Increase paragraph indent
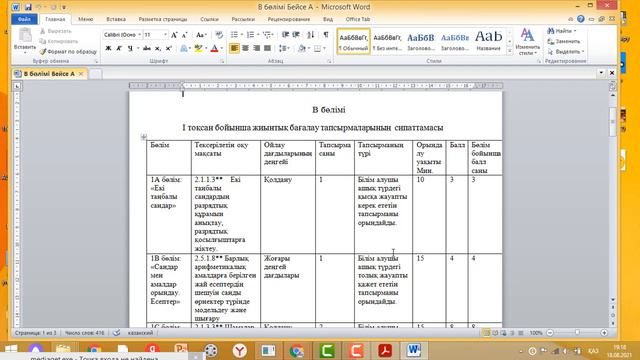Screen dimensions: 640x360 [296, 35]
